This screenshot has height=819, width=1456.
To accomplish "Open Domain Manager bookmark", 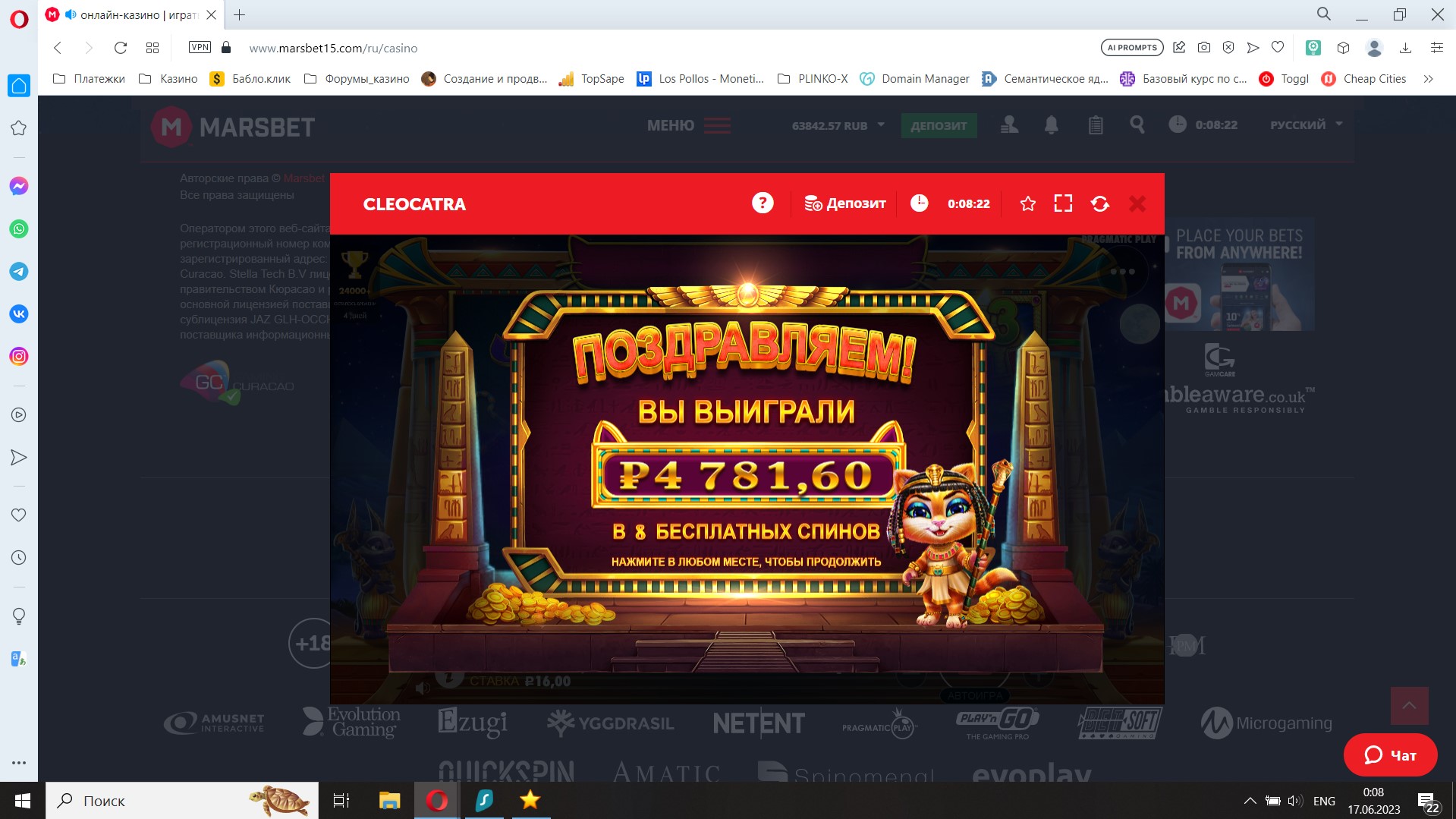I will (914, 78).
